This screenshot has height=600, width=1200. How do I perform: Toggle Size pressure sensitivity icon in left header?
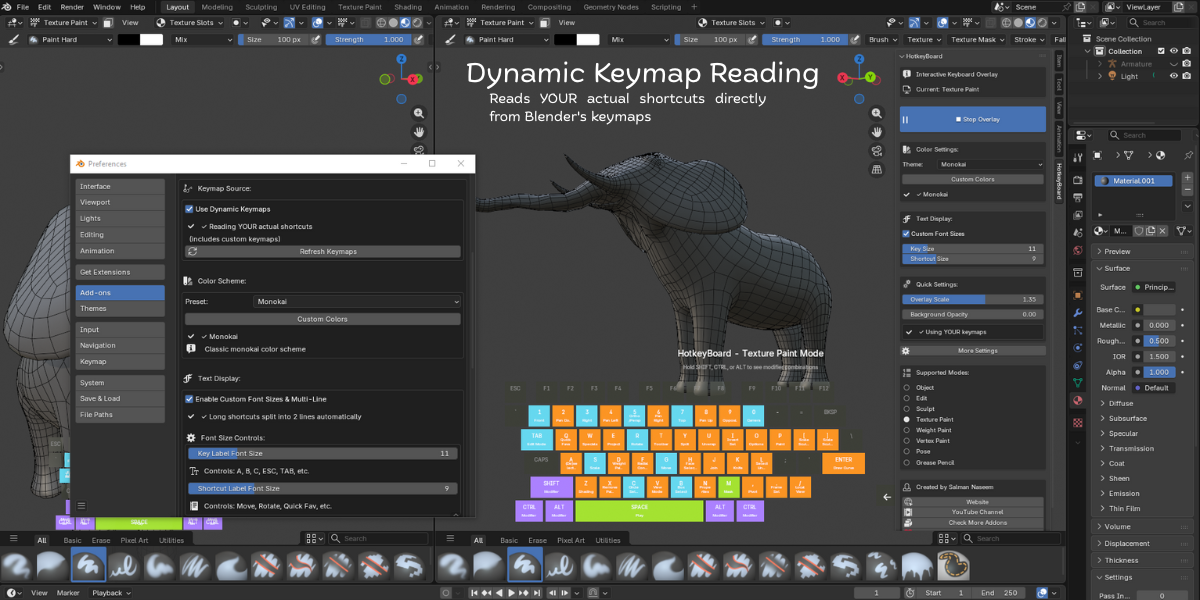tap(316, 39)
